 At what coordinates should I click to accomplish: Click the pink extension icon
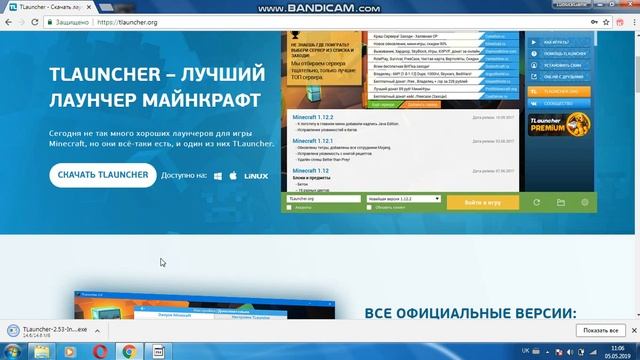[620, 22]
